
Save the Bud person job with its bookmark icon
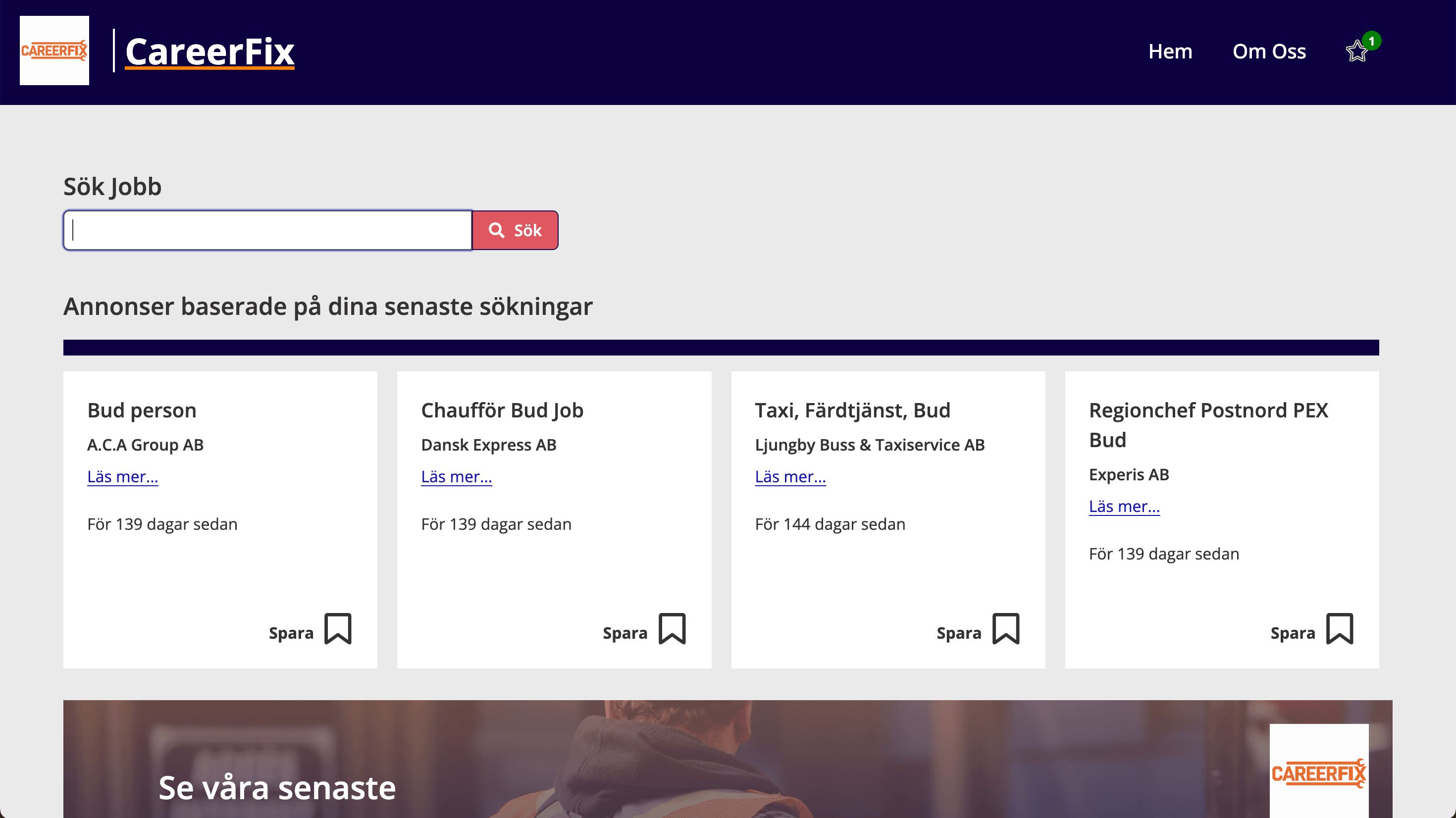[337, 629]
